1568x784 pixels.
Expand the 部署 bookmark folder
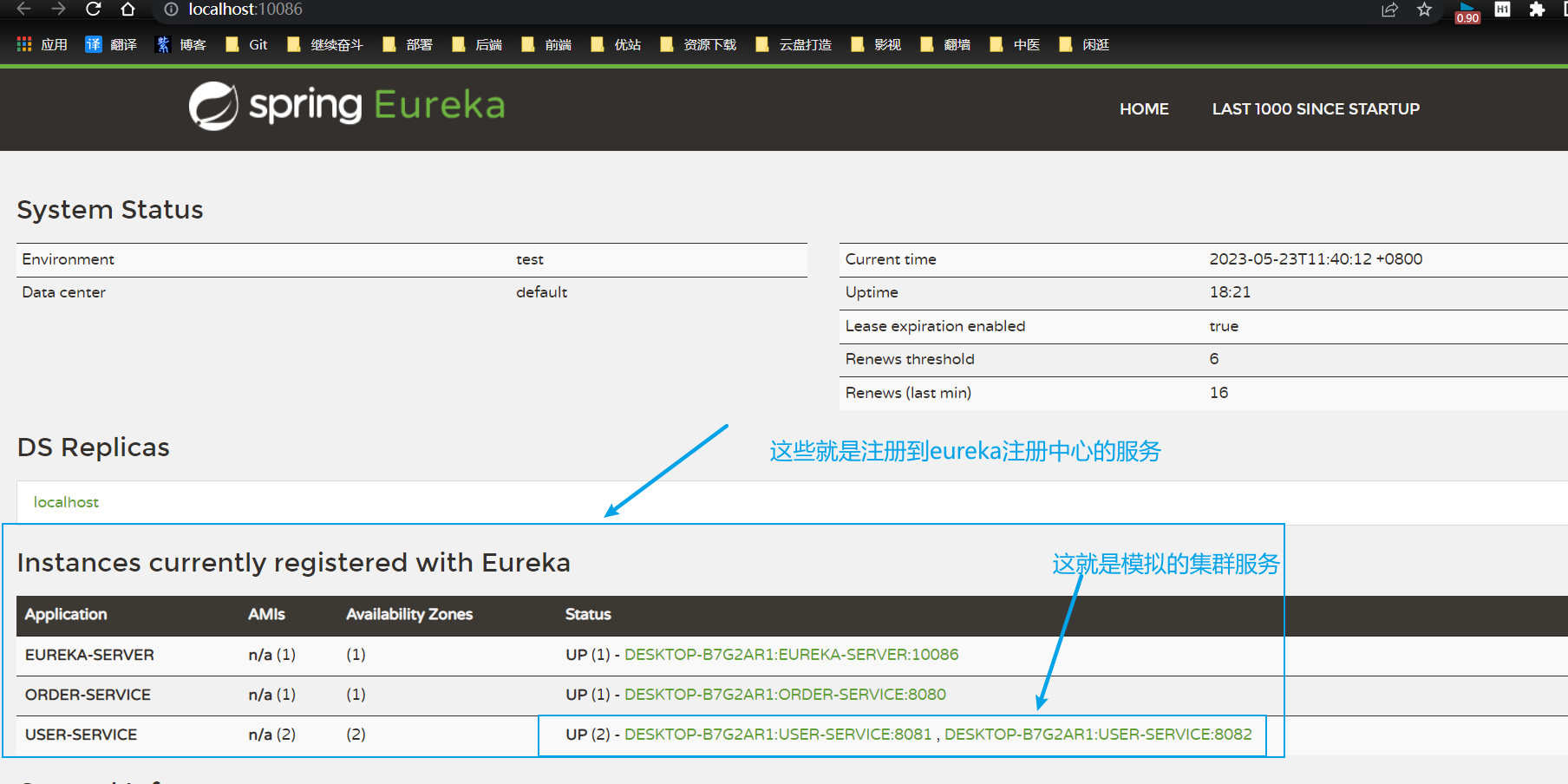pyautogui.click(x=407, y=44)
